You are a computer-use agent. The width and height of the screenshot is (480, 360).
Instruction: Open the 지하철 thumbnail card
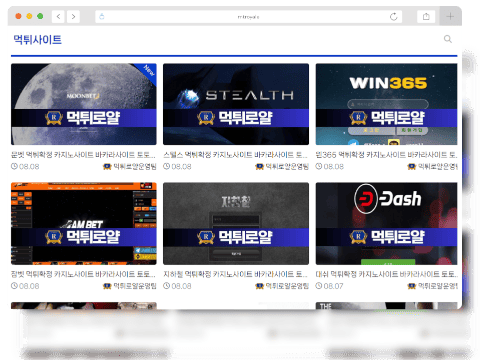coord(236,223)
